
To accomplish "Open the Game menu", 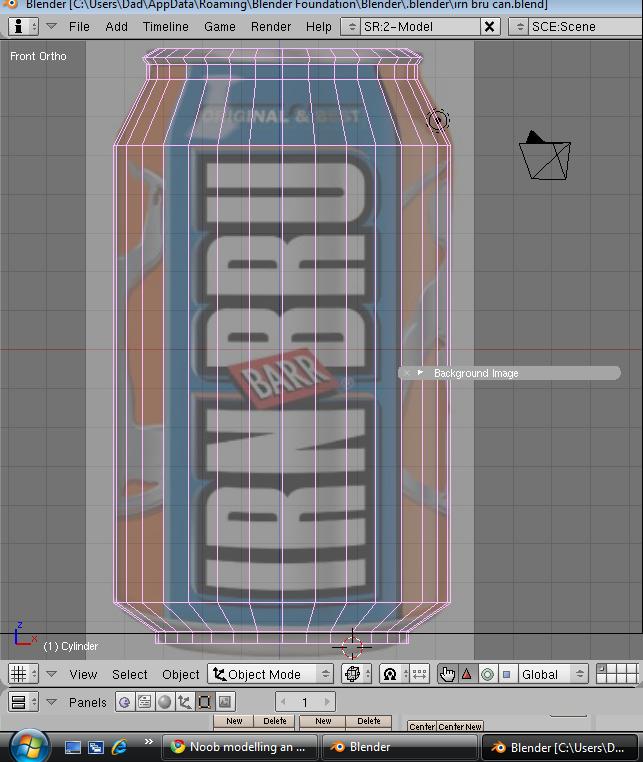I will coord(220,26).
